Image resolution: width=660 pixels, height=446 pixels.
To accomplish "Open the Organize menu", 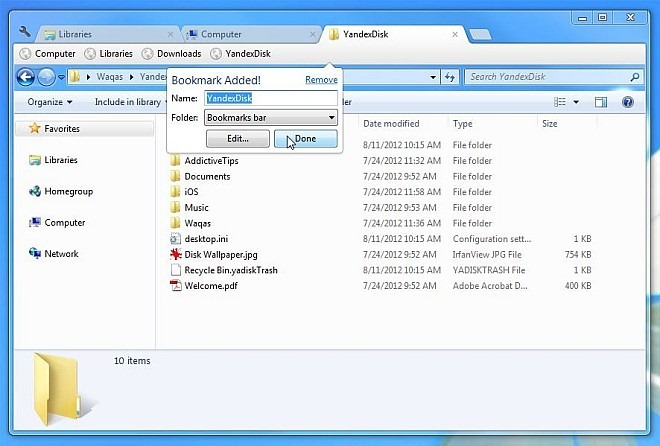I will 50,102.
